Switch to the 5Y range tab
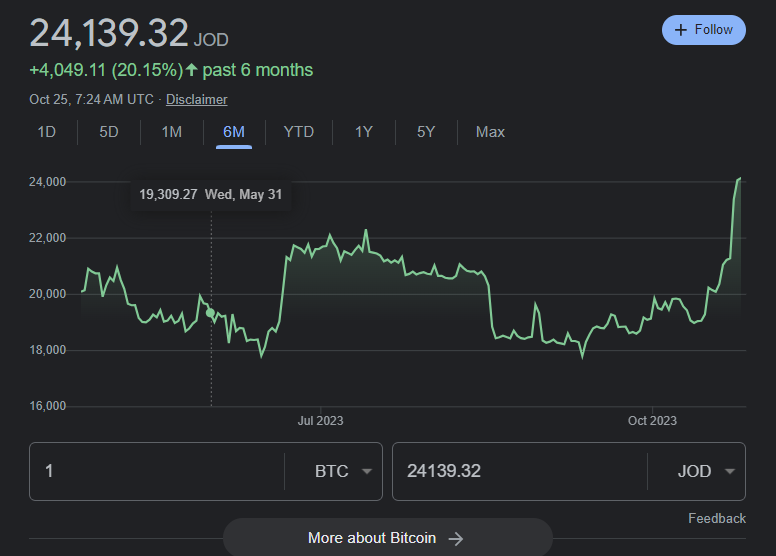776x556 pixels. 426,132
